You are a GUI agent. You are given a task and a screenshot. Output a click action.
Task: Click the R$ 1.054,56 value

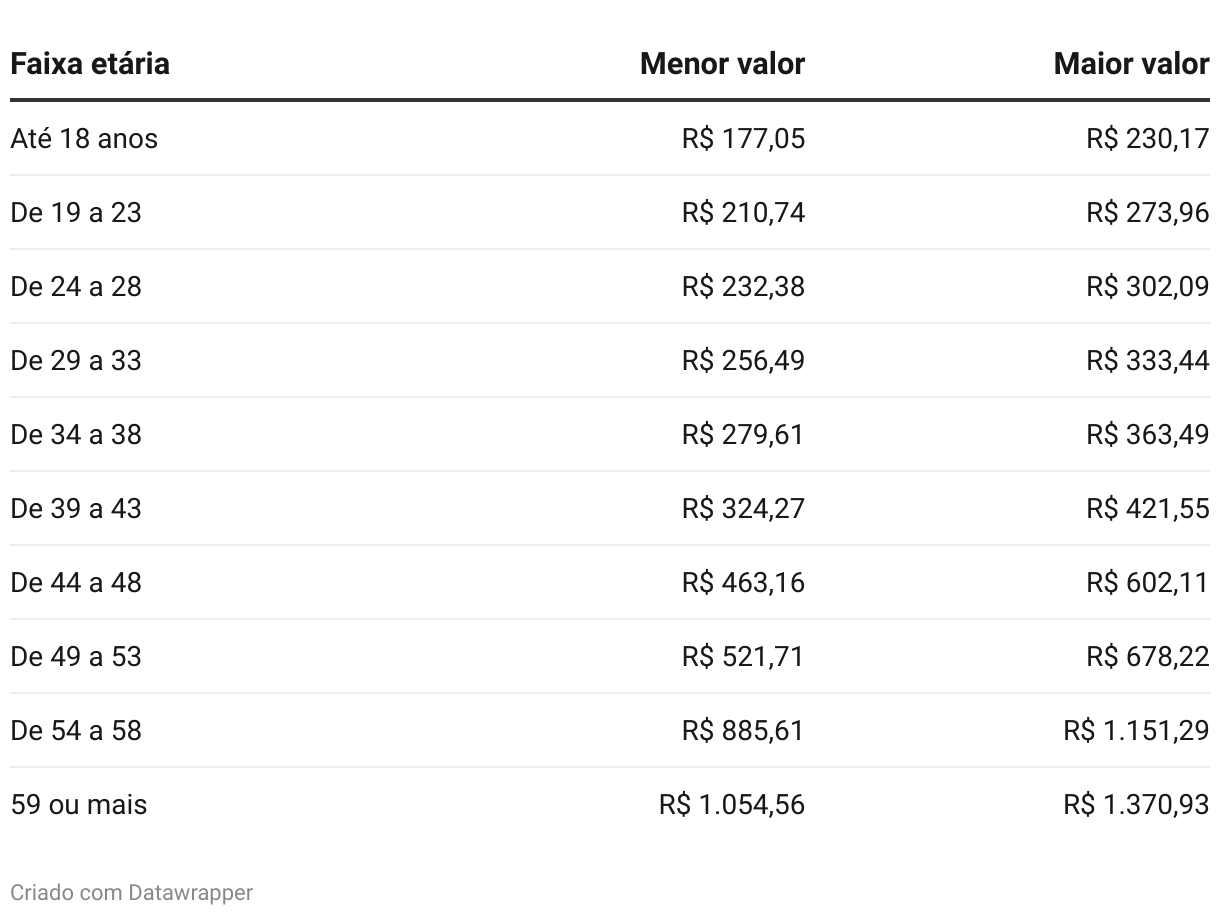(732, 804)
